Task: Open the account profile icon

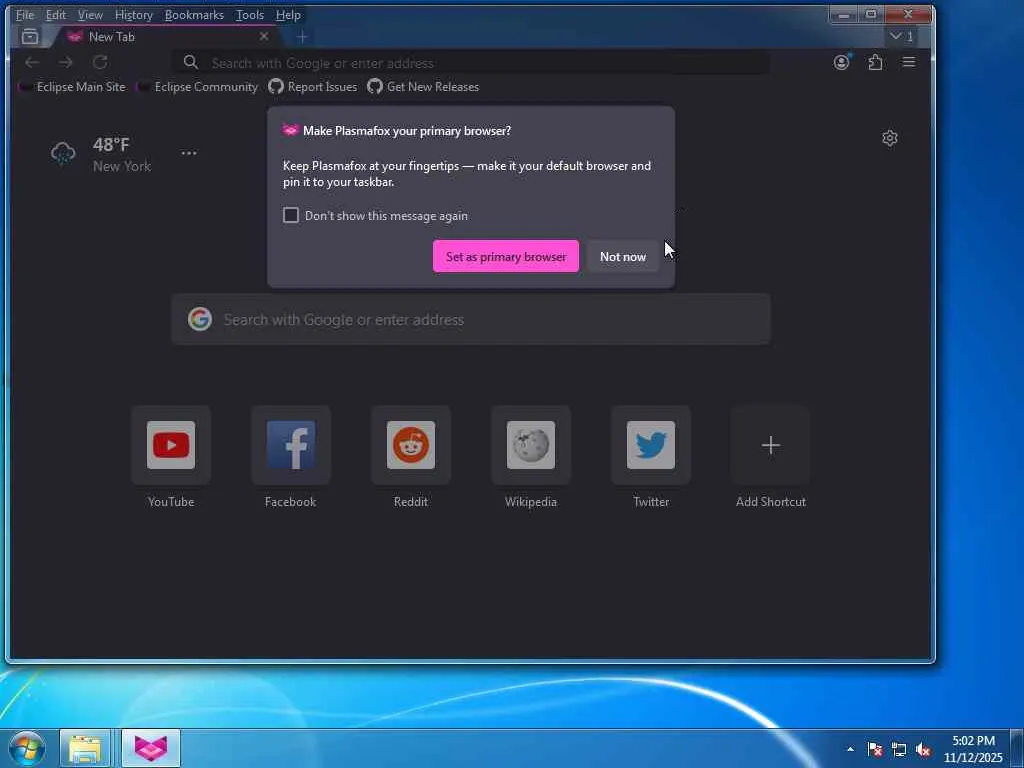Action: (841, 62)
